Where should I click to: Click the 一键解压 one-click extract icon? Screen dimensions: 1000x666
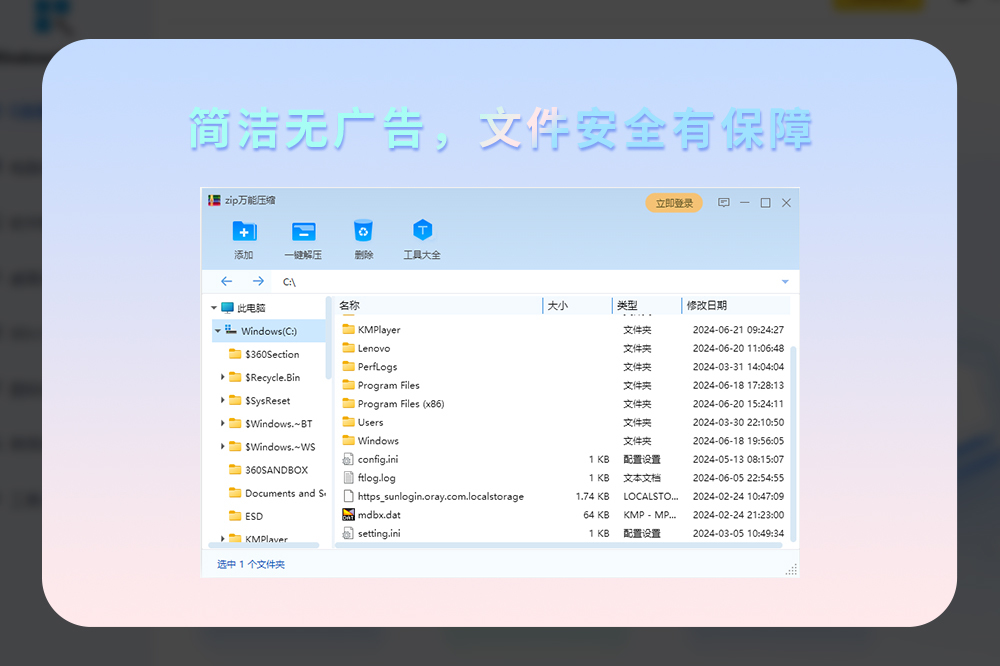(x=303, y=232)
